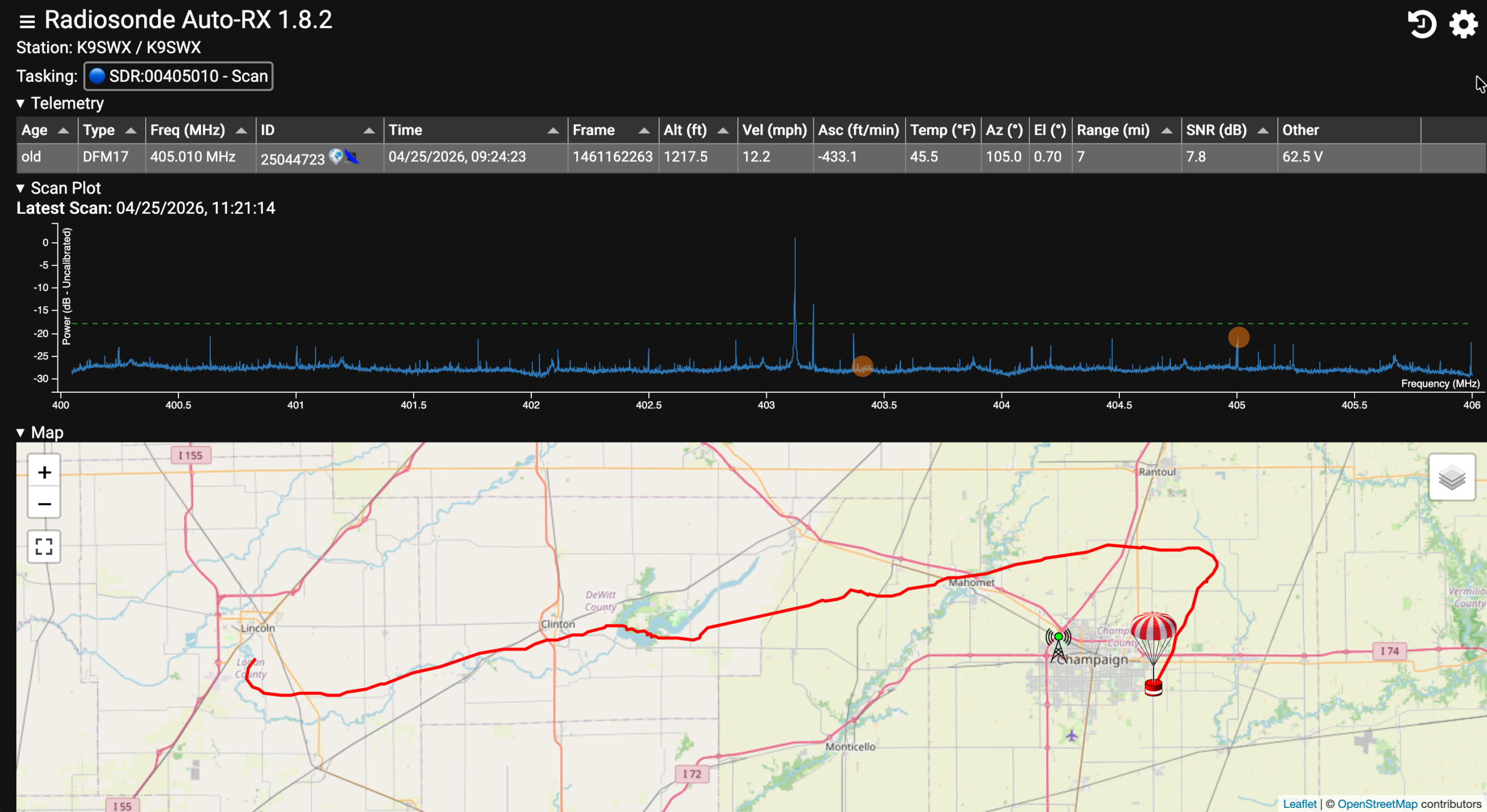Open the hamburger sidebar menu
This screenshot has height=812, width=1487.
[27, 21]
